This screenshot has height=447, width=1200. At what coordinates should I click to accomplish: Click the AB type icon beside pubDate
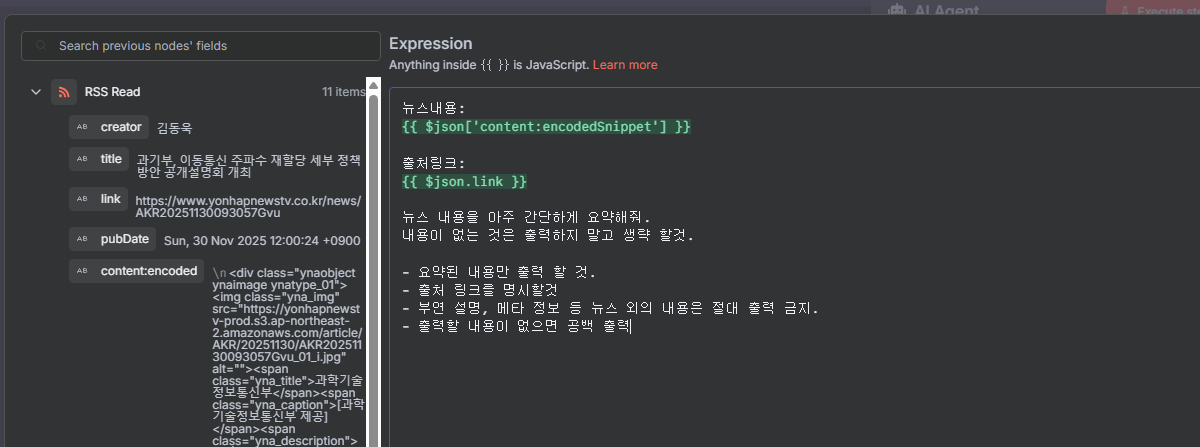[83, 240]
